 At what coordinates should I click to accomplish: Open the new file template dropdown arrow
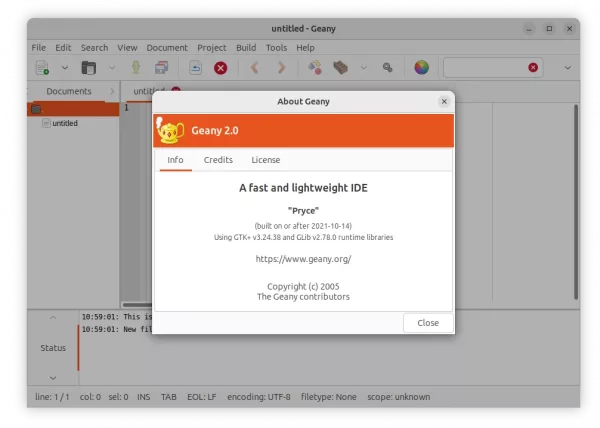coord(65,68)
